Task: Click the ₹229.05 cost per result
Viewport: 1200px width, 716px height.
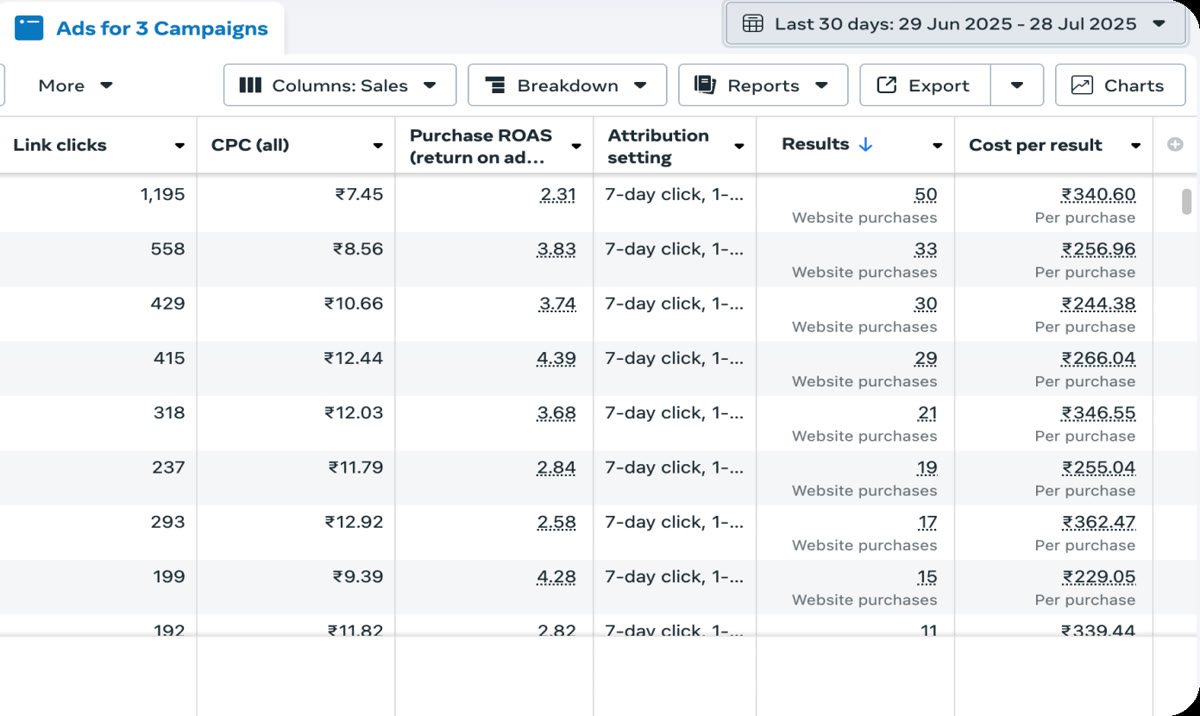Action: 1098,576
